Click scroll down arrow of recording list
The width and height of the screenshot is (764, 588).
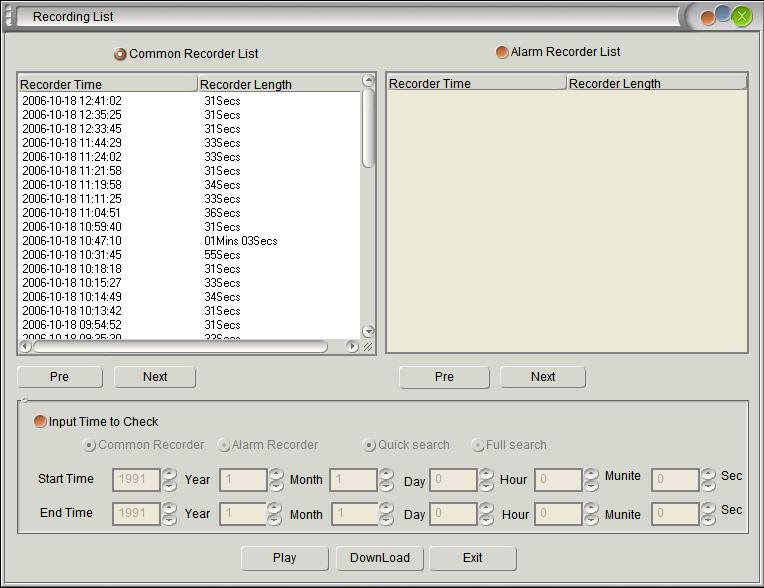point(369,331)
